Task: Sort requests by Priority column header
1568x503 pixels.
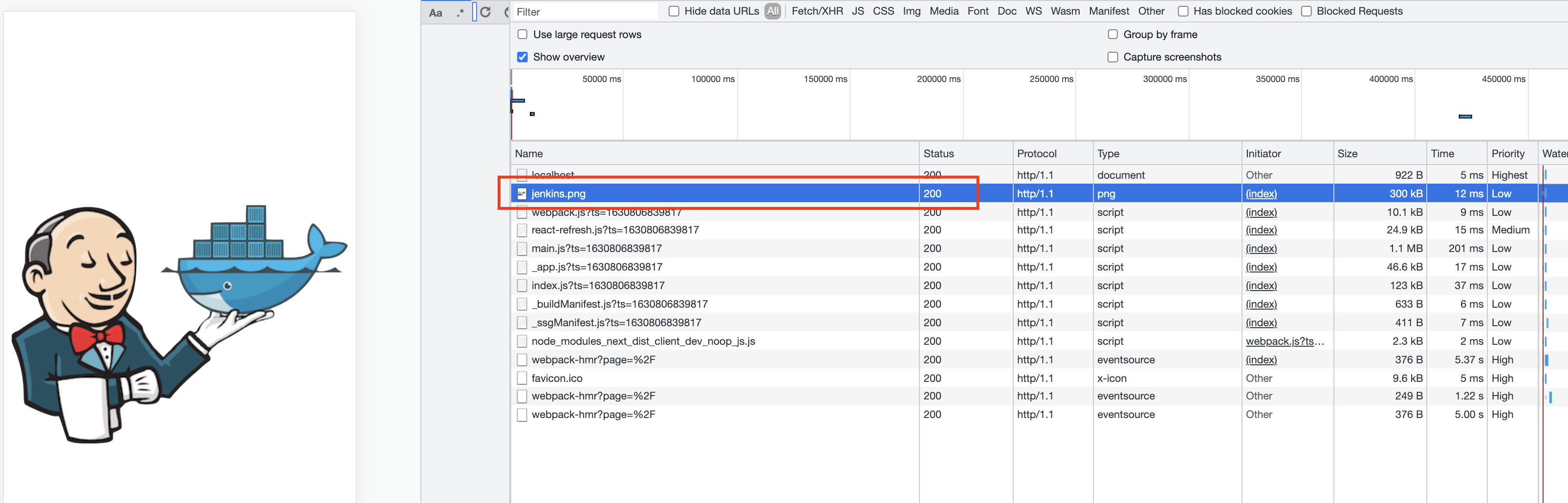Action: pyautogui.click(x=1512, y=154)
